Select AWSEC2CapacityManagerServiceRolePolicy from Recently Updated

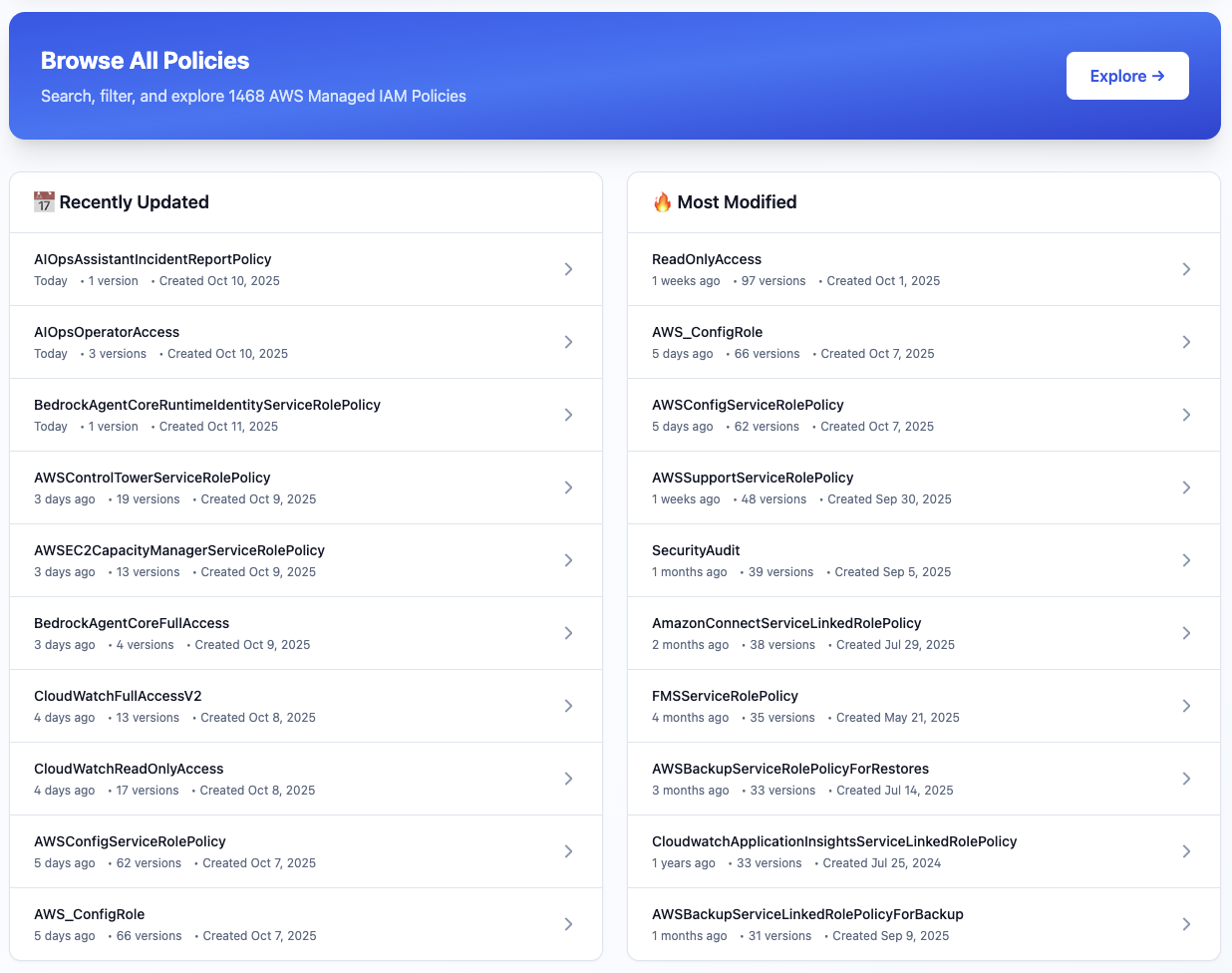179,550
